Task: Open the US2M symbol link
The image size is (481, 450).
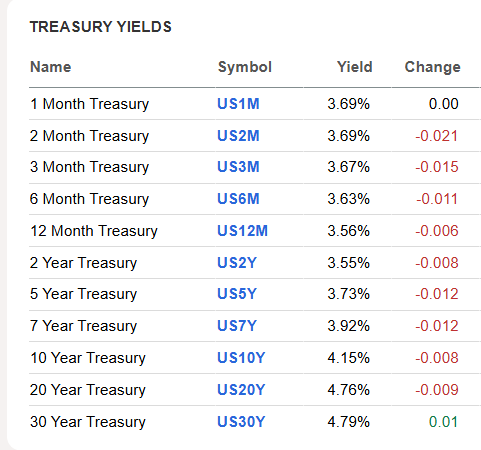Action: pos(238,136)
